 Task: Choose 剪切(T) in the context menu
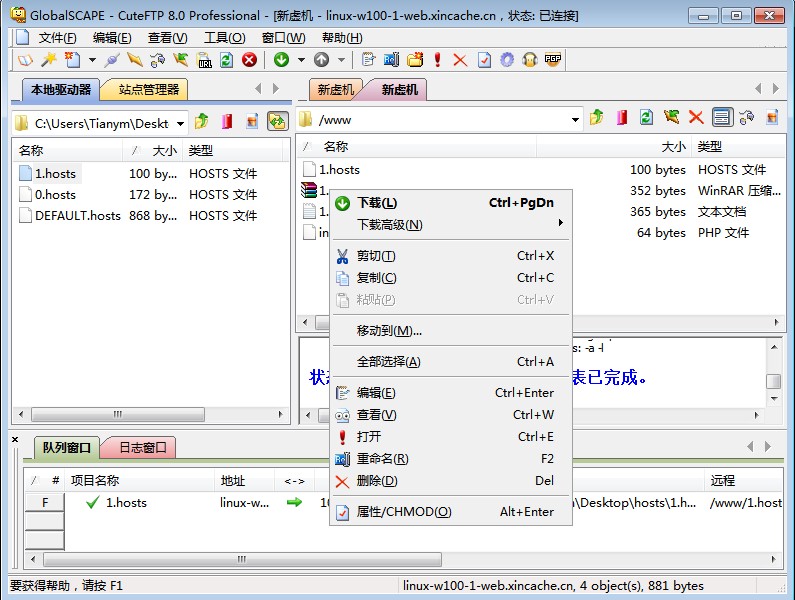[x=451, y=256]
